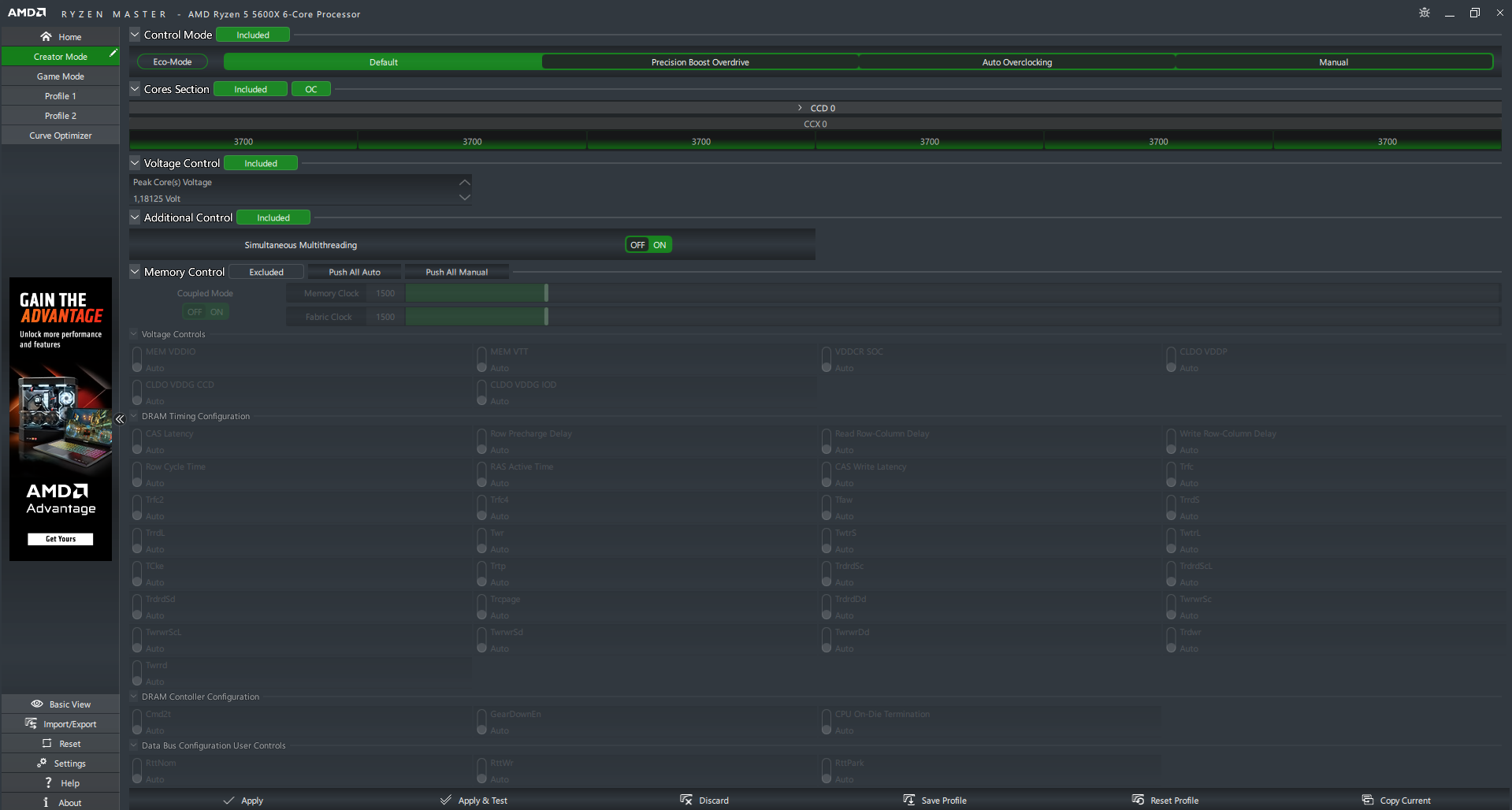Collapse Voltage Controls subsection
The width and height of the screenshot is (1512, 810).
click(134, 334)
